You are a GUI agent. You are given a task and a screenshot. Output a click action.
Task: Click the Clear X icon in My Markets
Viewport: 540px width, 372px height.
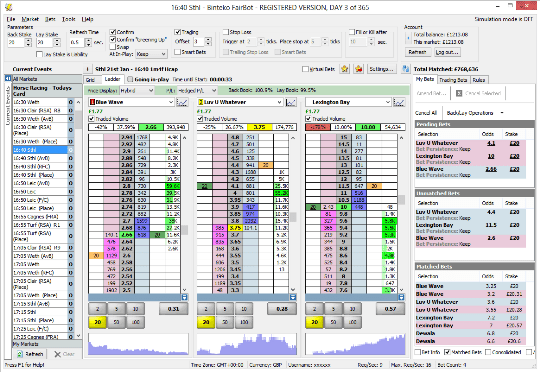click(x=58, y=354)
